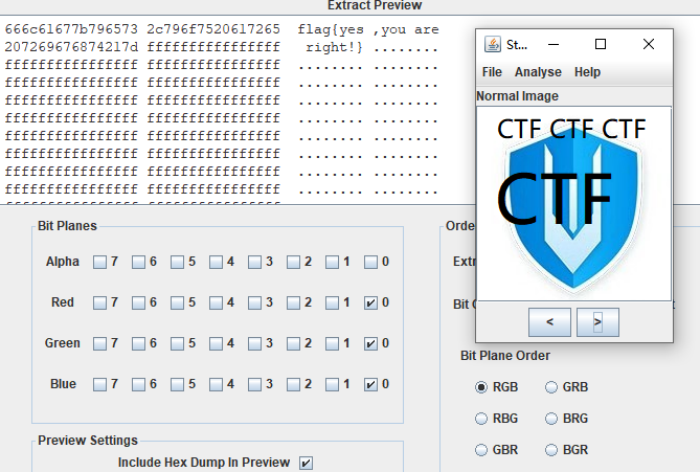Image resolution: width=700 pixels, height=472 pixels.
Task: Enable Alpha bit plane 1
Action: coord(332,262)
